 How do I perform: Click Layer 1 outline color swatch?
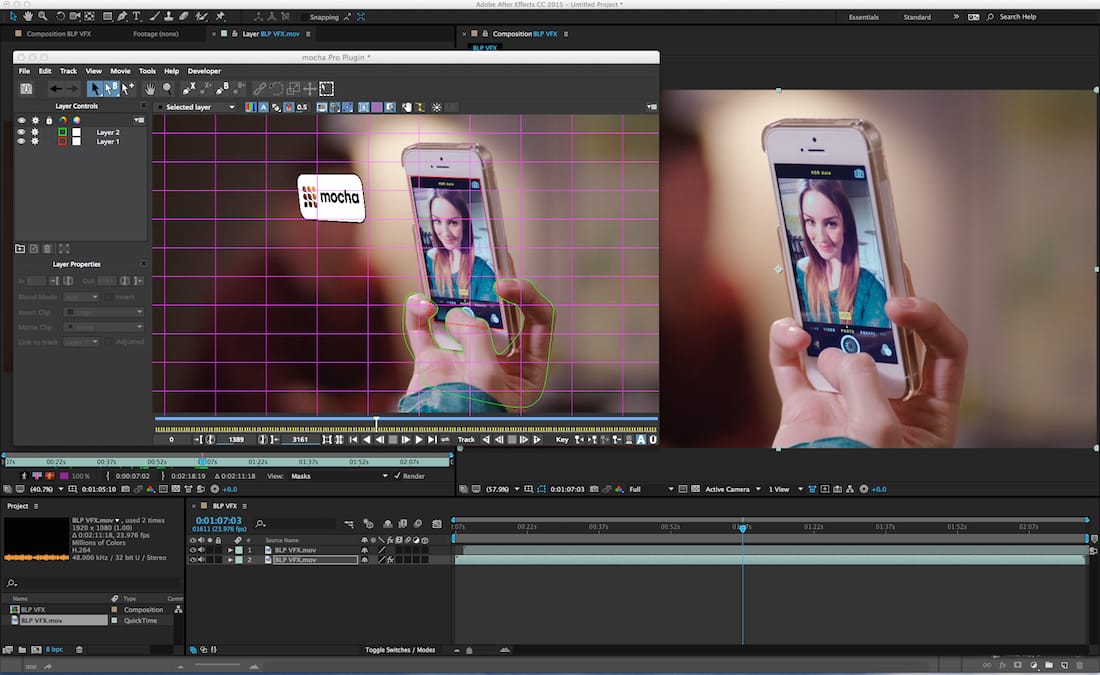point(62,141)
